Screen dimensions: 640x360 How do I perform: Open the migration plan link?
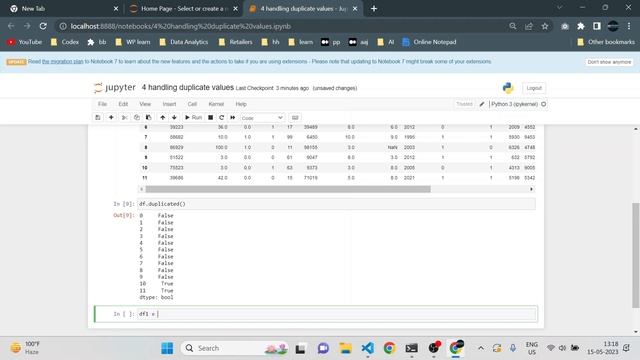(62, 62)
